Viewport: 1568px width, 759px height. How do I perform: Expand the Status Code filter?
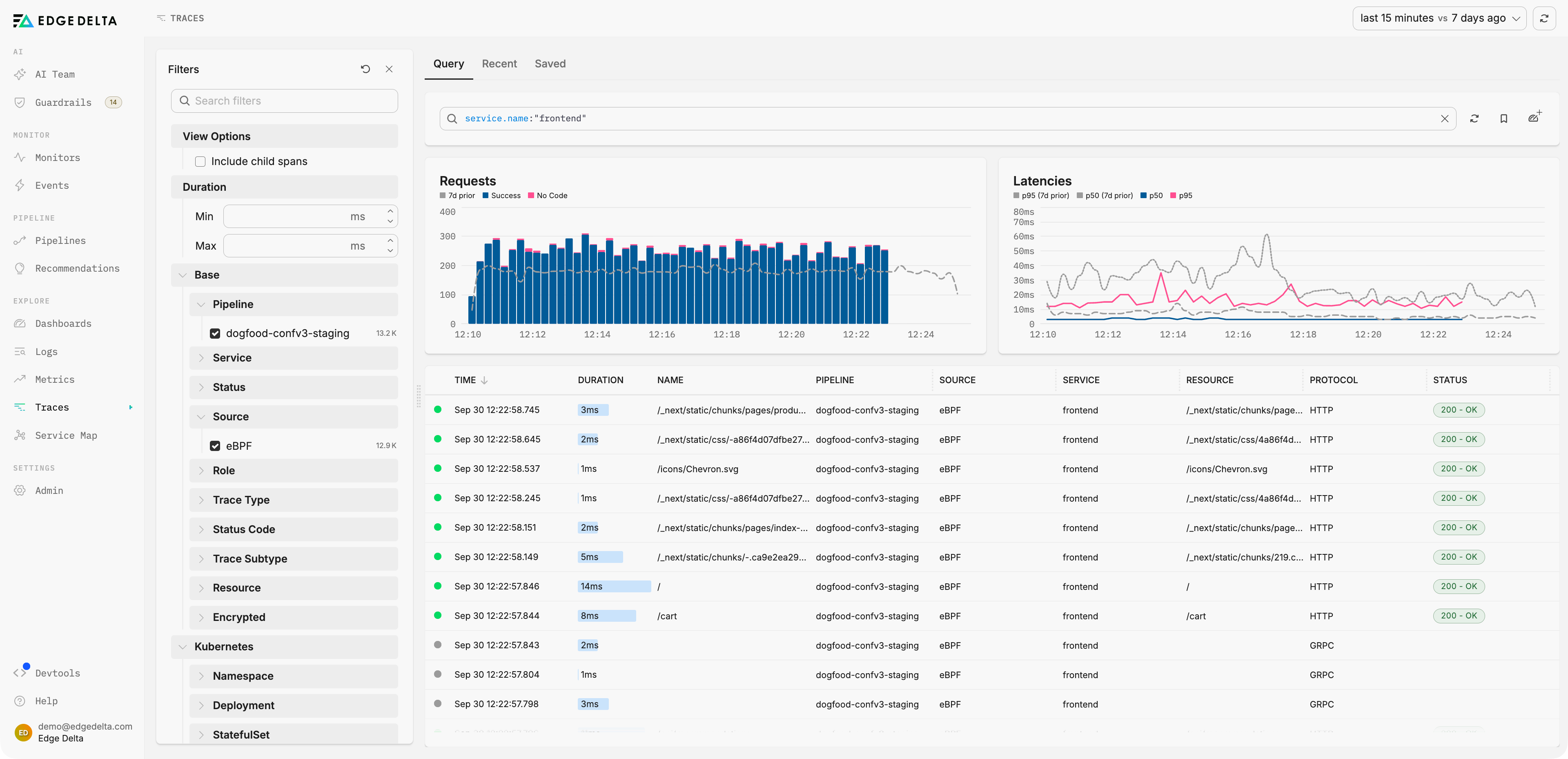coord(294,529)
